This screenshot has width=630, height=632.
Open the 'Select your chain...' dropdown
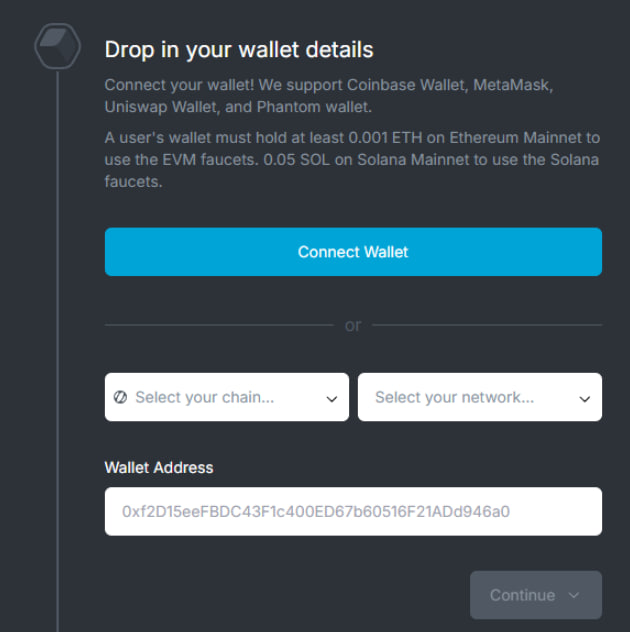(227, 397)
